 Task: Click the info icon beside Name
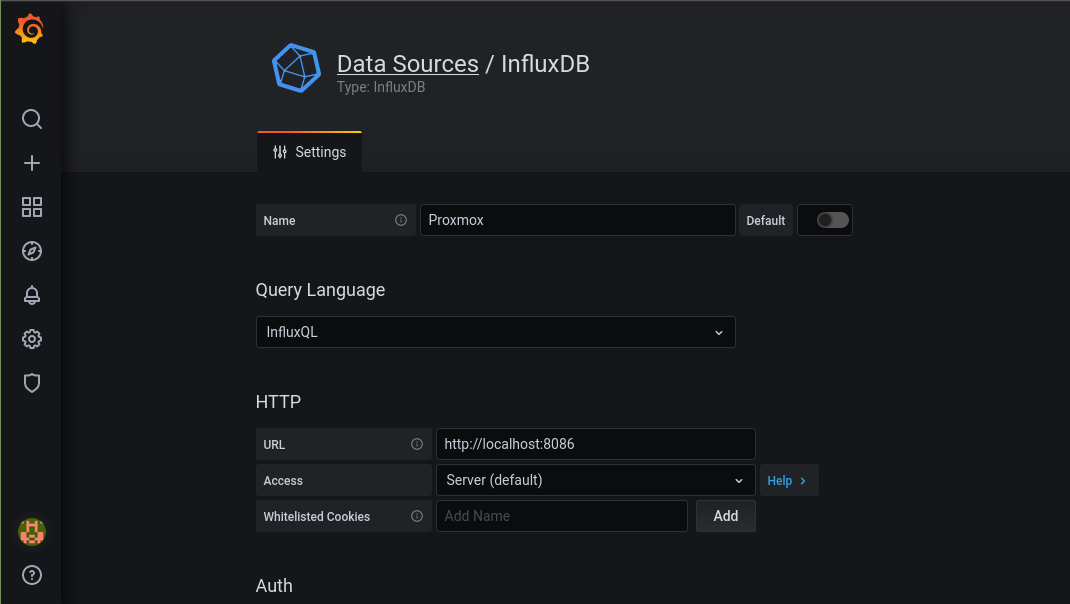coord(401,220)
